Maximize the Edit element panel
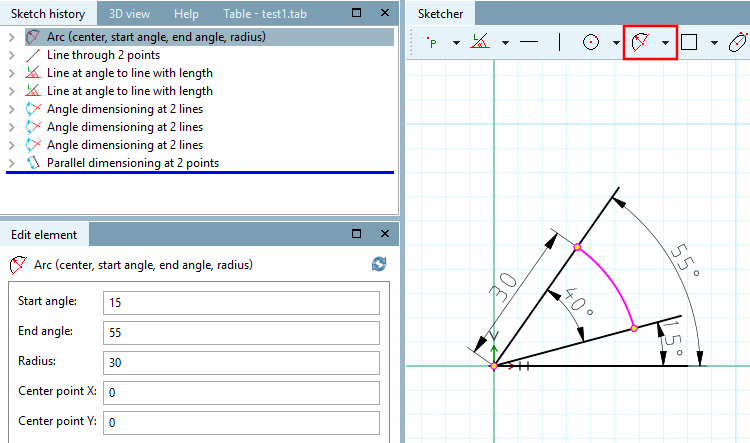Viewport: 750px width, 443px height. (356, 233)
